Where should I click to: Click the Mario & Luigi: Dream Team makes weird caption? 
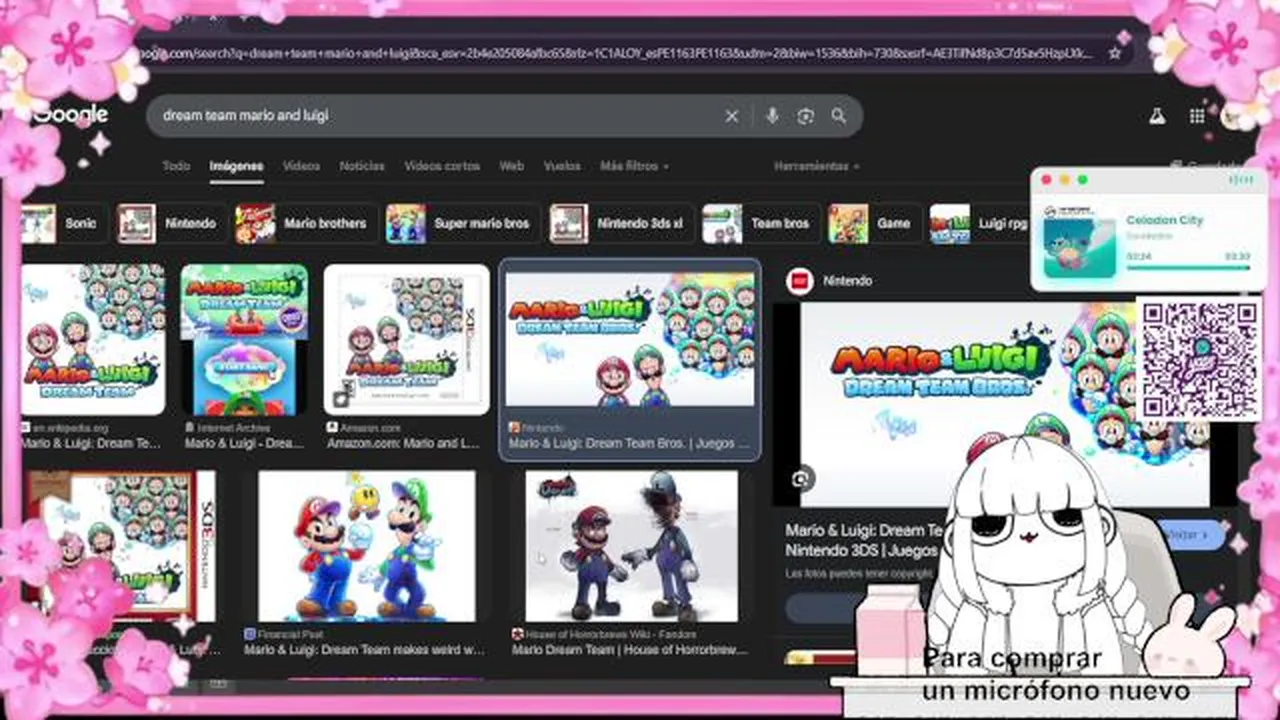(x=365, y=649)
